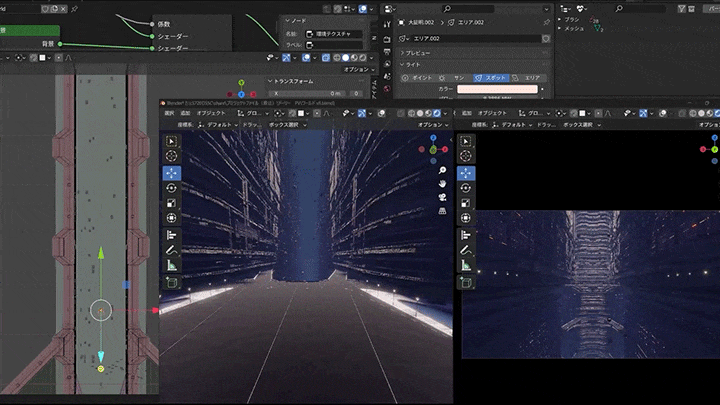Select the Rotate tool in right viewport
Image resolution: width=720 pixels, height=405 pixels.
466,188
